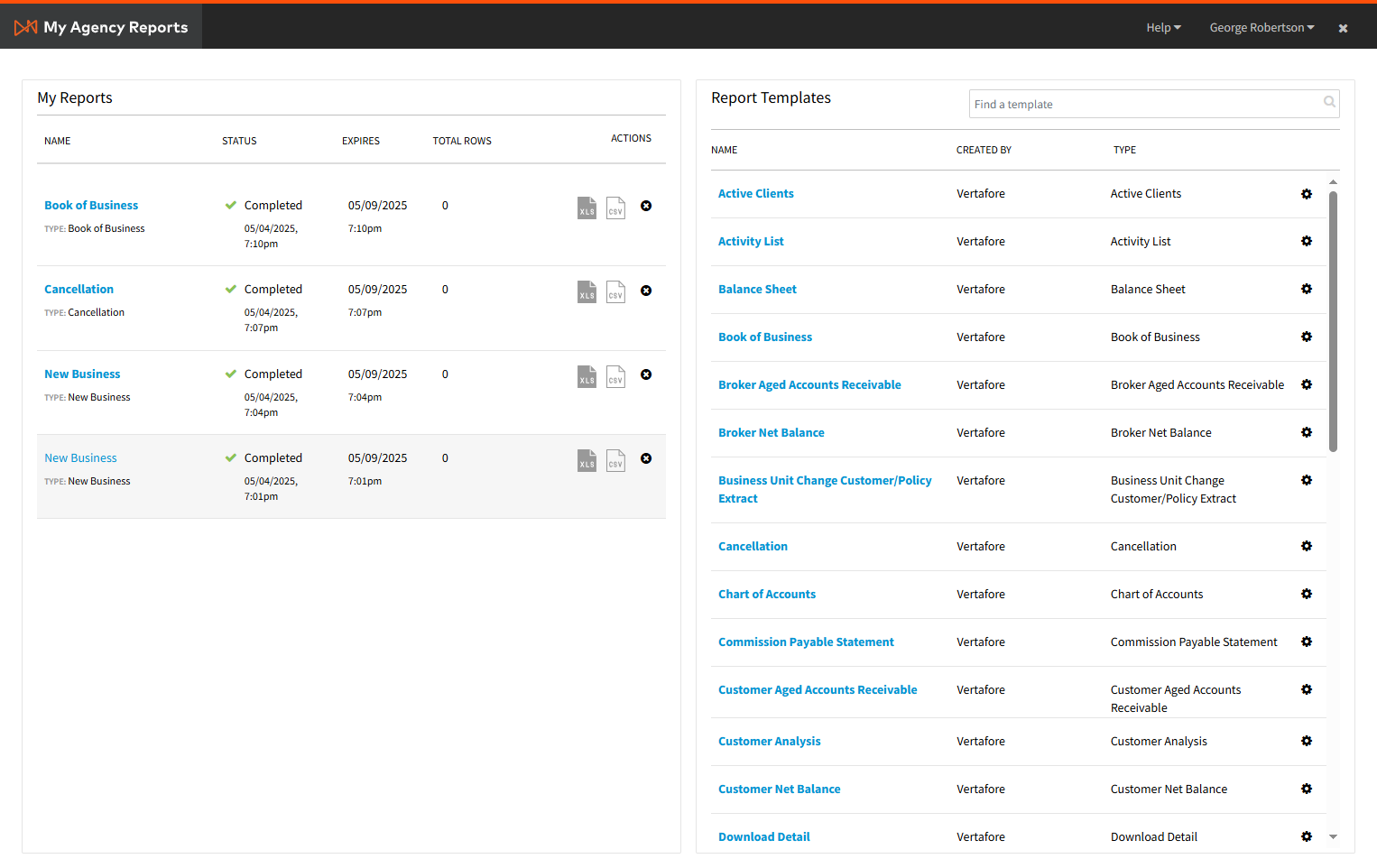Open gear settings for Balance Sheet template
1377x868 pixels.
coord(1307,289)
